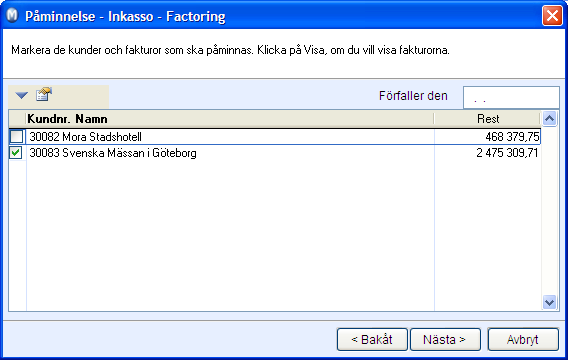568x360 pixels.
Task: Sort by the Rest column header
Action: [x=488, y=119]
